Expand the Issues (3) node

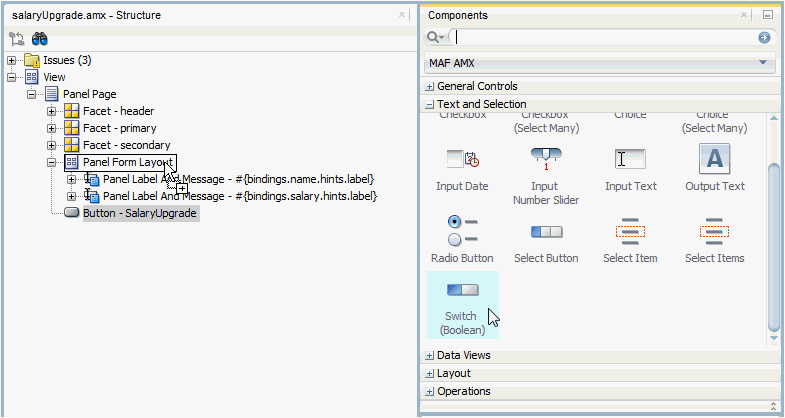click(12, 61)
